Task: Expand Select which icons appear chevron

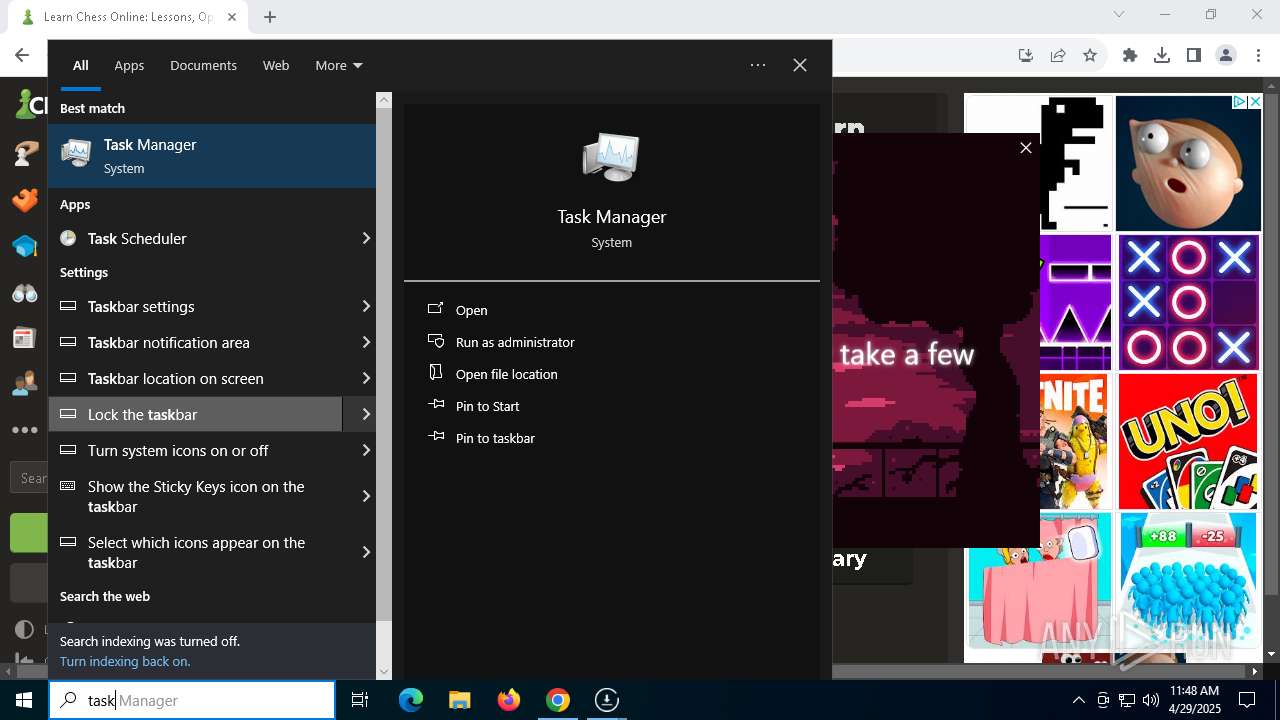Action: [x=365, y=552]
